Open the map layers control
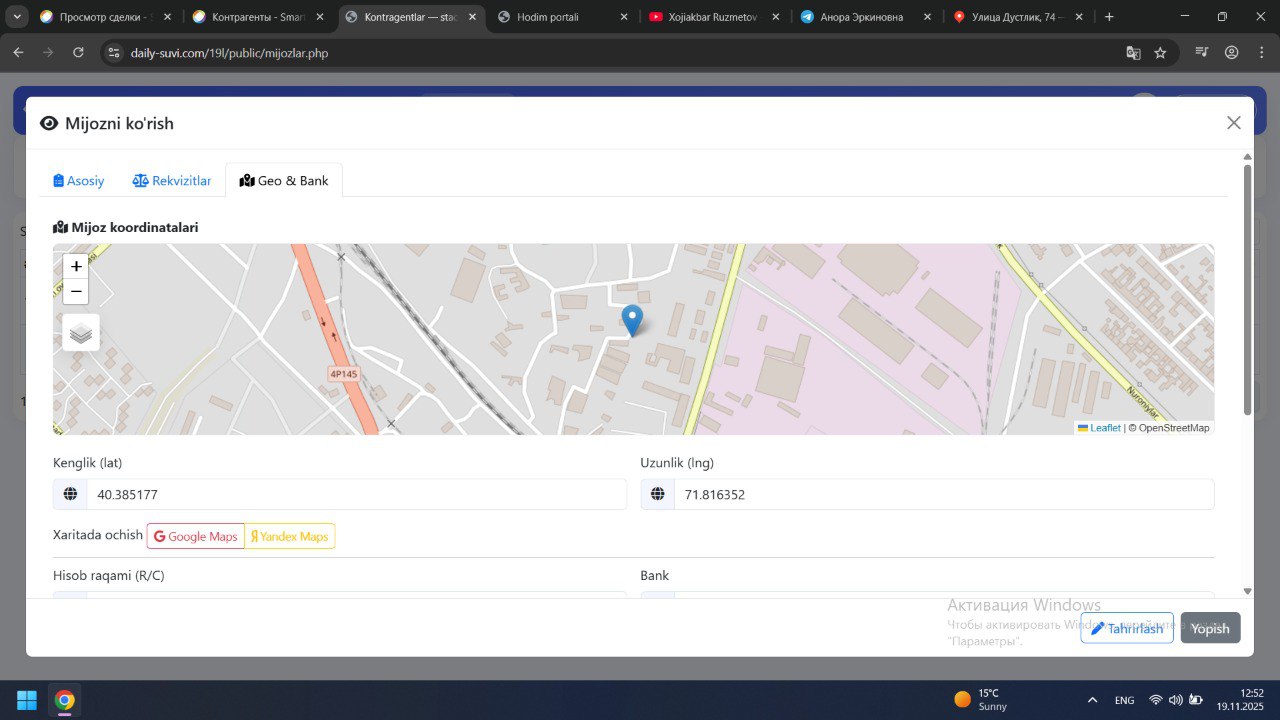Viewport: 1280px width, 720px height. pyautogui.click(x=81, y=333)
